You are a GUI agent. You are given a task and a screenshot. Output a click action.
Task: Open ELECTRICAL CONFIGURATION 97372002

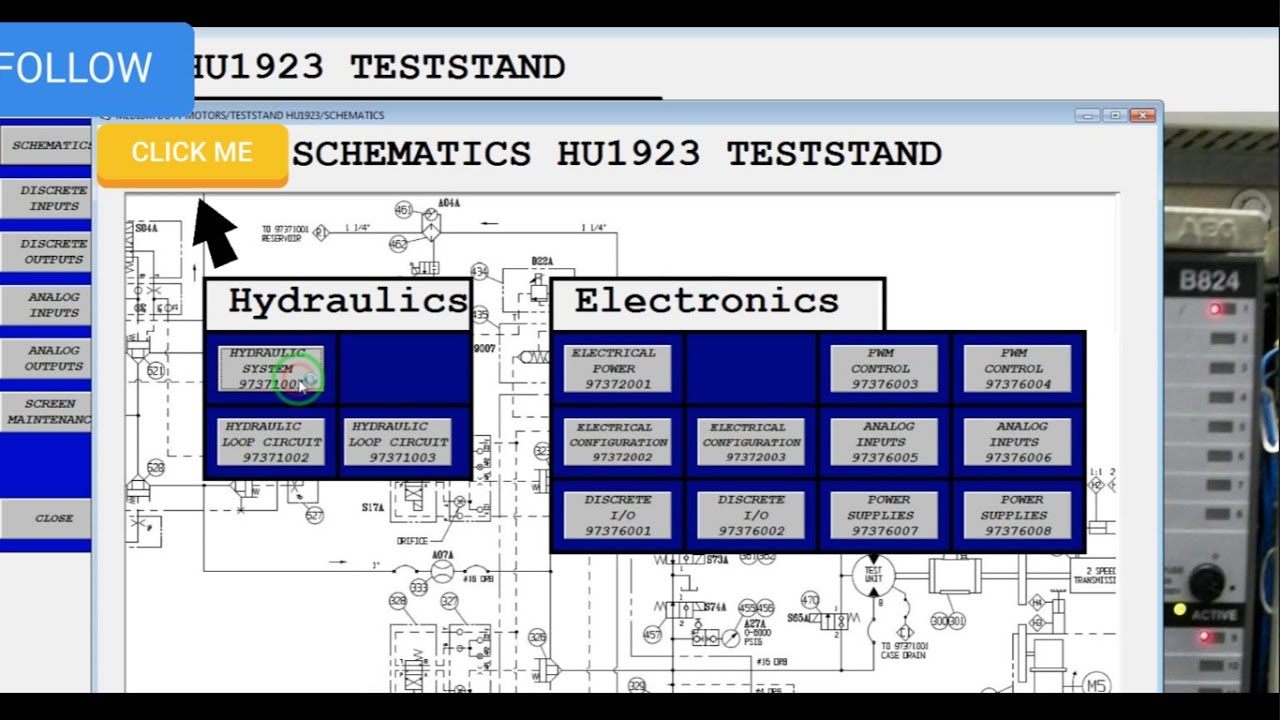click(617, 442)
